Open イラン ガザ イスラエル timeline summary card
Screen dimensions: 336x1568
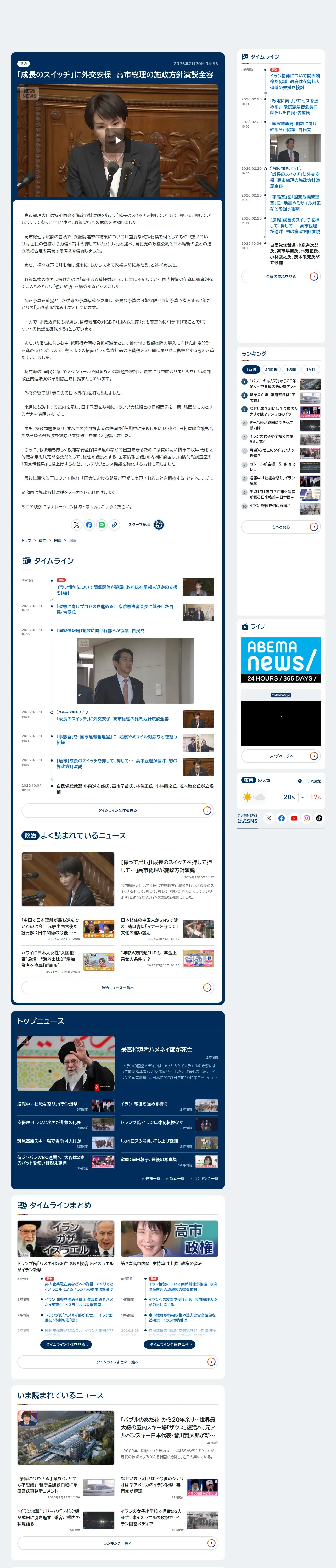tap(66, 1239)
